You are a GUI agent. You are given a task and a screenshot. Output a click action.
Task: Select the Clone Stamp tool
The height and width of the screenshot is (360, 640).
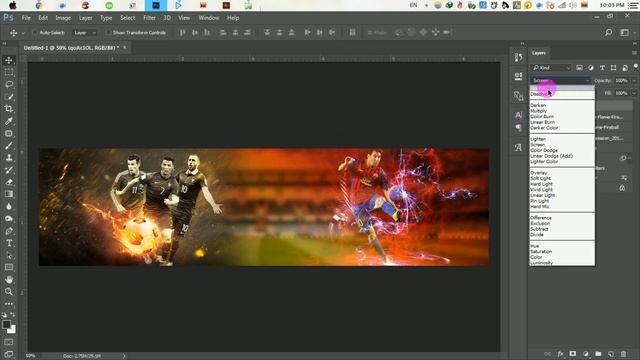pyautogui.click(x=9, y=158)
